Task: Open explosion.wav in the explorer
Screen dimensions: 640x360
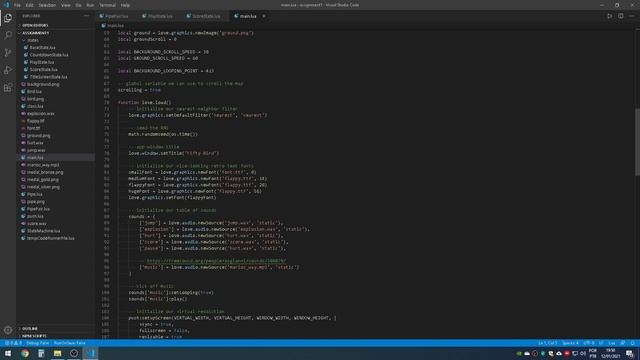Action: [x=40, y=113]
